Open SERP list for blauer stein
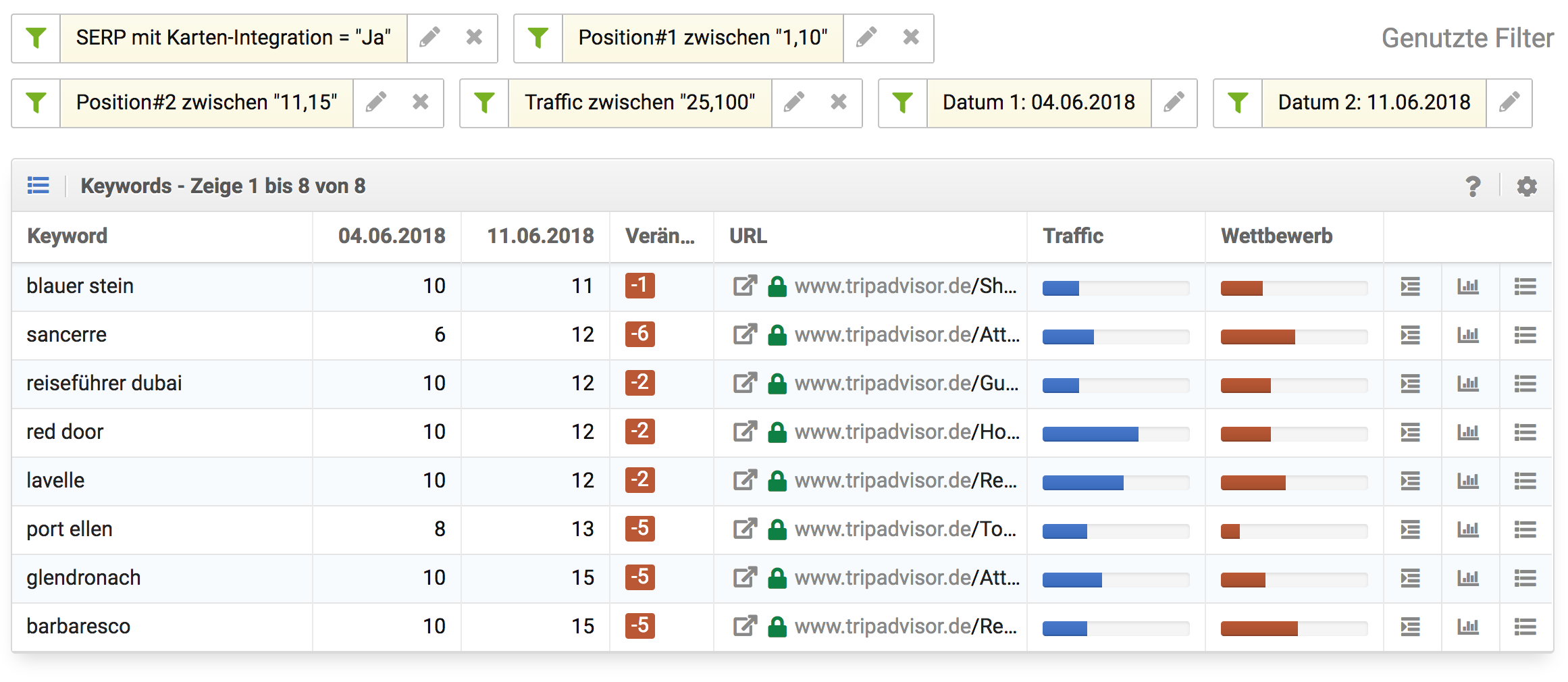The height and width of the screenshot is (682, 1568). click(x=1410, y=286)
